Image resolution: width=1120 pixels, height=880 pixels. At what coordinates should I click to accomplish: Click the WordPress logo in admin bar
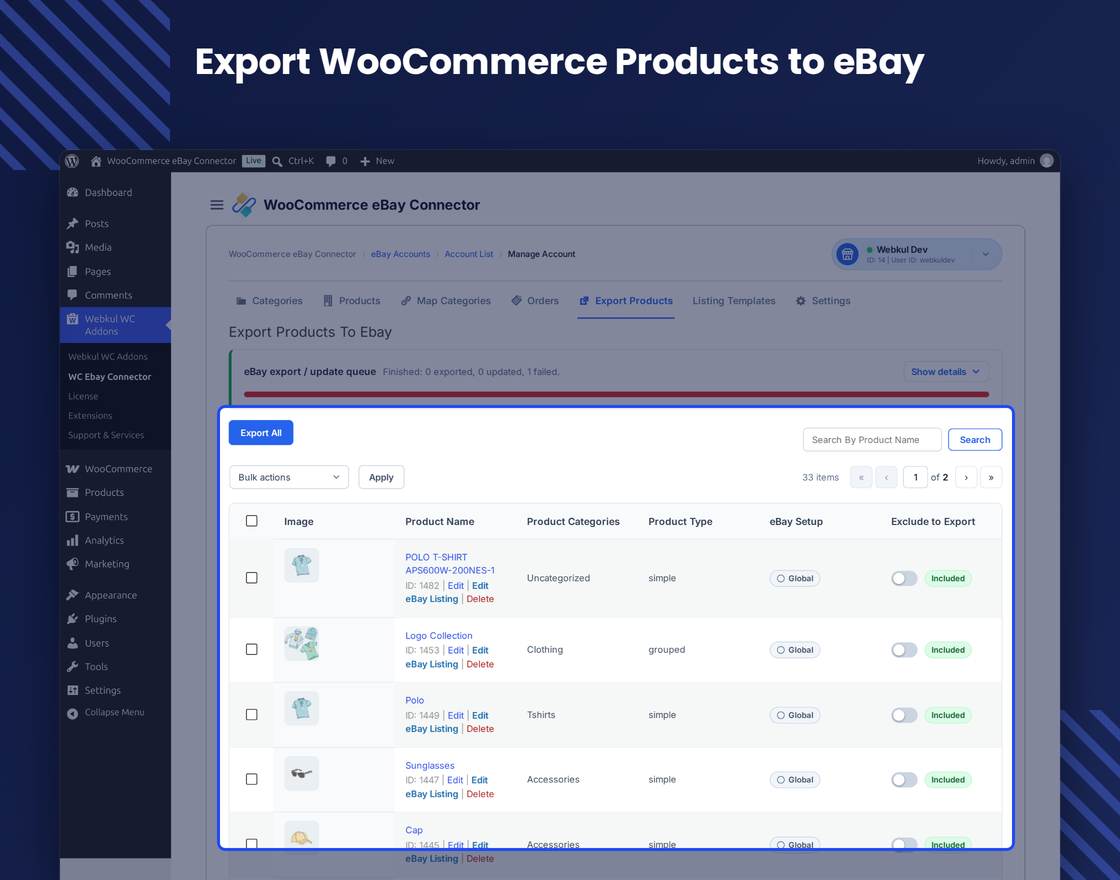(72, 161)
